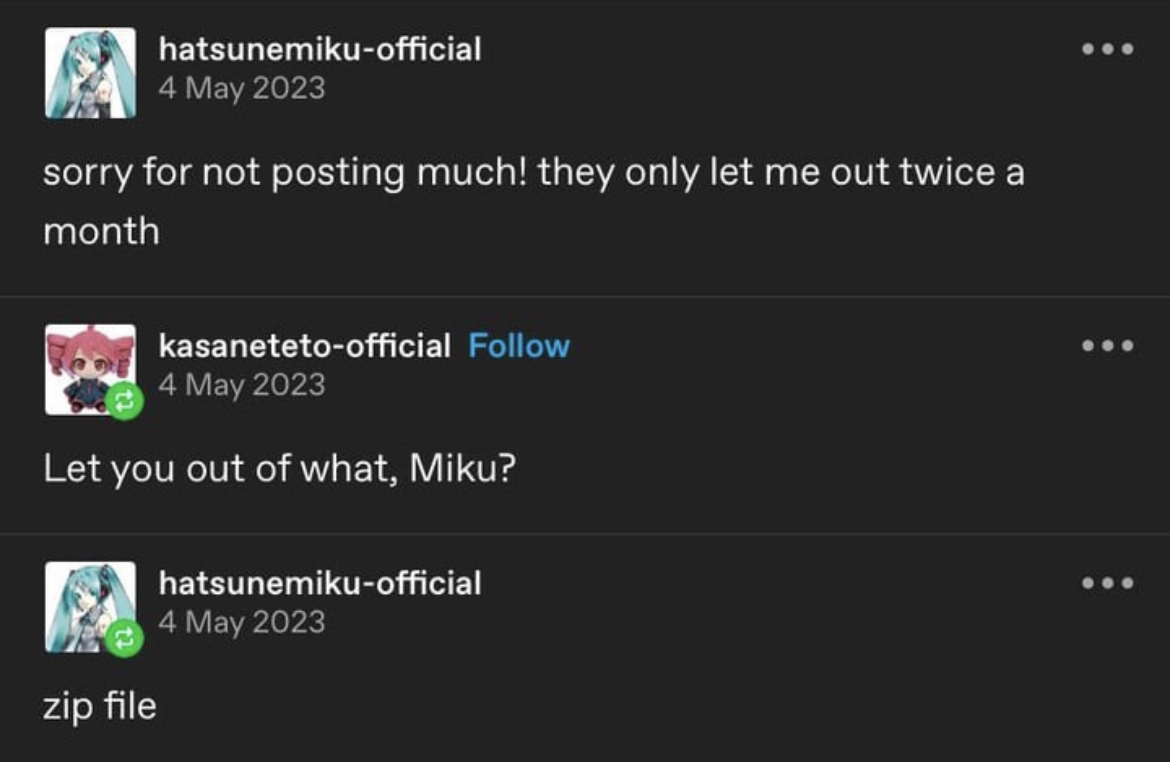Open Miku avatar on the 'zip file' post
Screen dimensions: 1170x762
90,607
